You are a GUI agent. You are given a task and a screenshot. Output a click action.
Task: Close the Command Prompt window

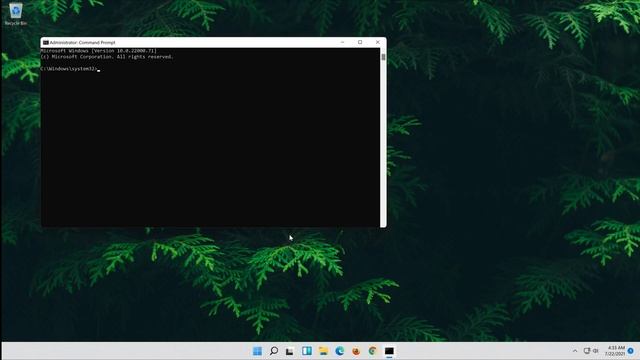[x=378, y=42]
